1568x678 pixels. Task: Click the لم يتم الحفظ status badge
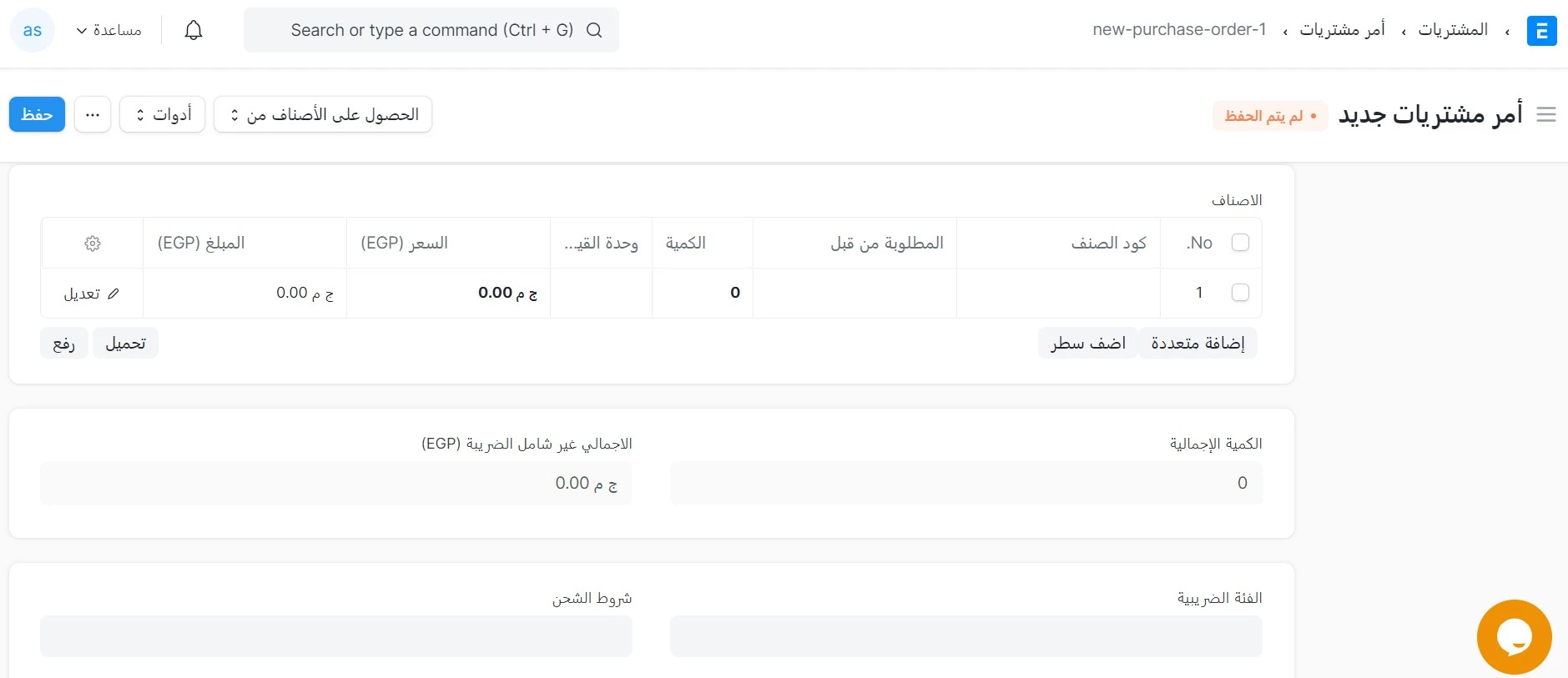[x=1270, y=116]
